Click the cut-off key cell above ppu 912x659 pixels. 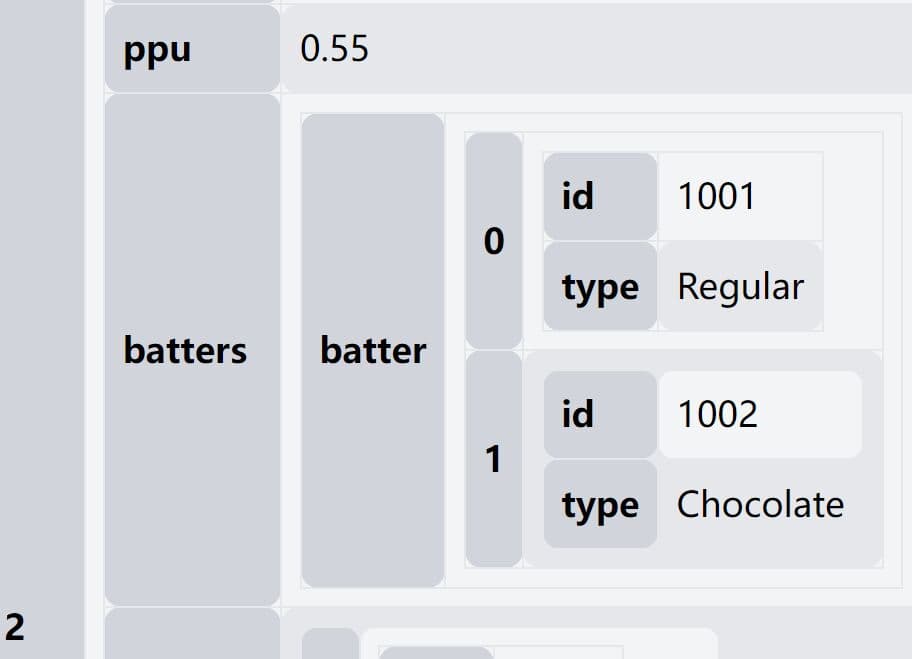[x=191, y=2]
